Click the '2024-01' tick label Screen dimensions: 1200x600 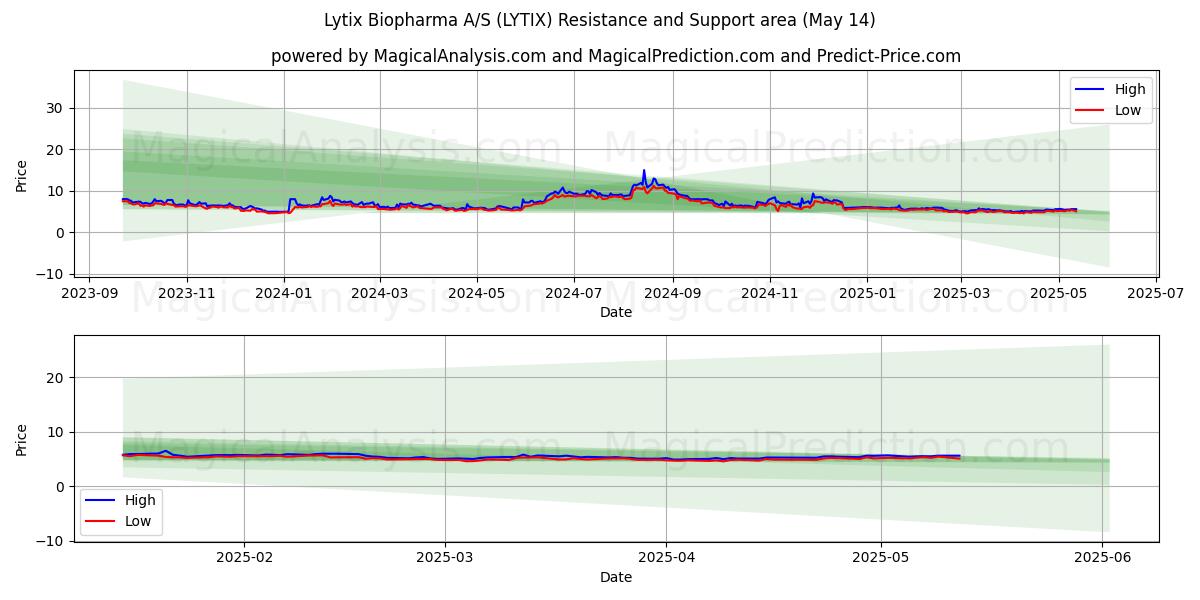284,294
